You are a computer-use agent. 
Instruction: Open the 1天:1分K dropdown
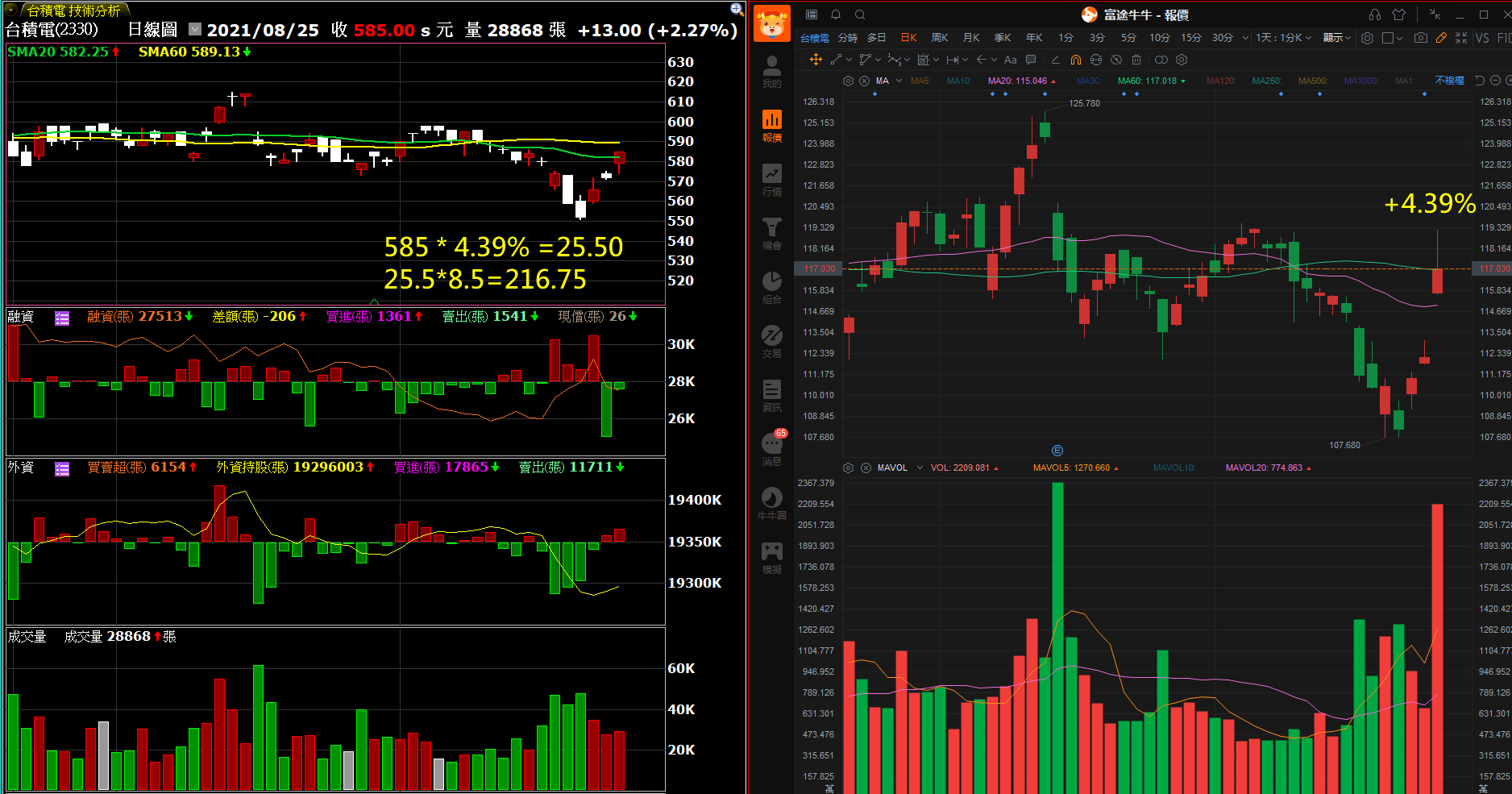pyautogui.click(x=1284, y=38)
